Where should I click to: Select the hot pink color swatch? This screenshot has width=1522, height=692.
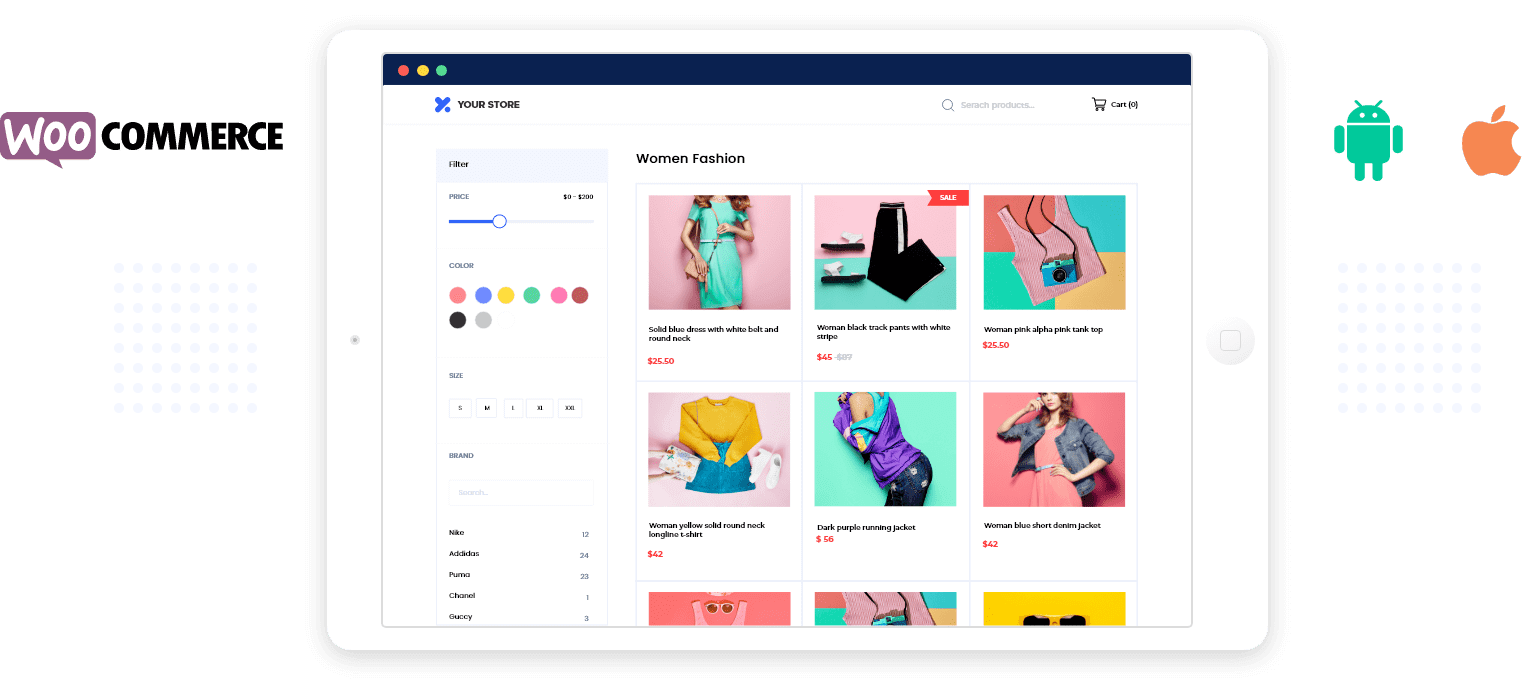tap(559, 295)
